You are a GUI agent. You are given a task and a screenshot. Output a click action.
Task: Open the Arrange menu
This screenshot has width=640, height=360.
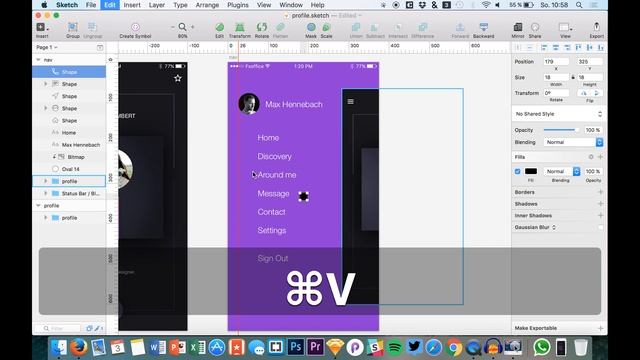(x=207, y=5)
